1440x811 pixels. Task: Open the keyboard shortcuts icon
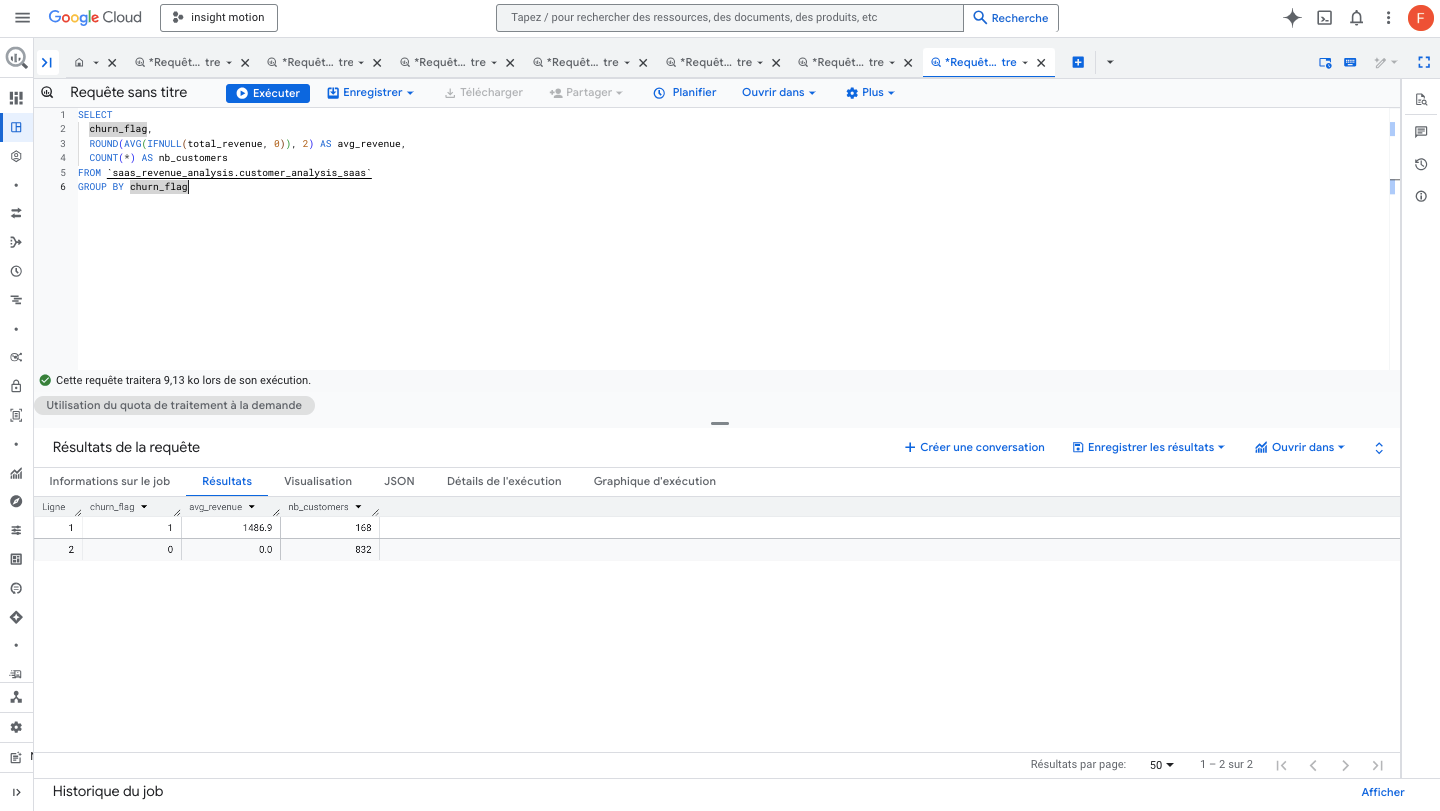[1349, 62]
